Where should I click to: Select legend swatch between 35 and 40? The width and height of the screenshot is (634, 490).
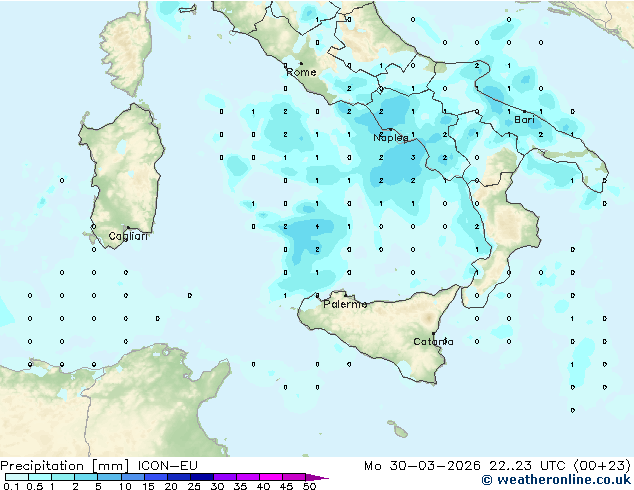click(247, 477)
